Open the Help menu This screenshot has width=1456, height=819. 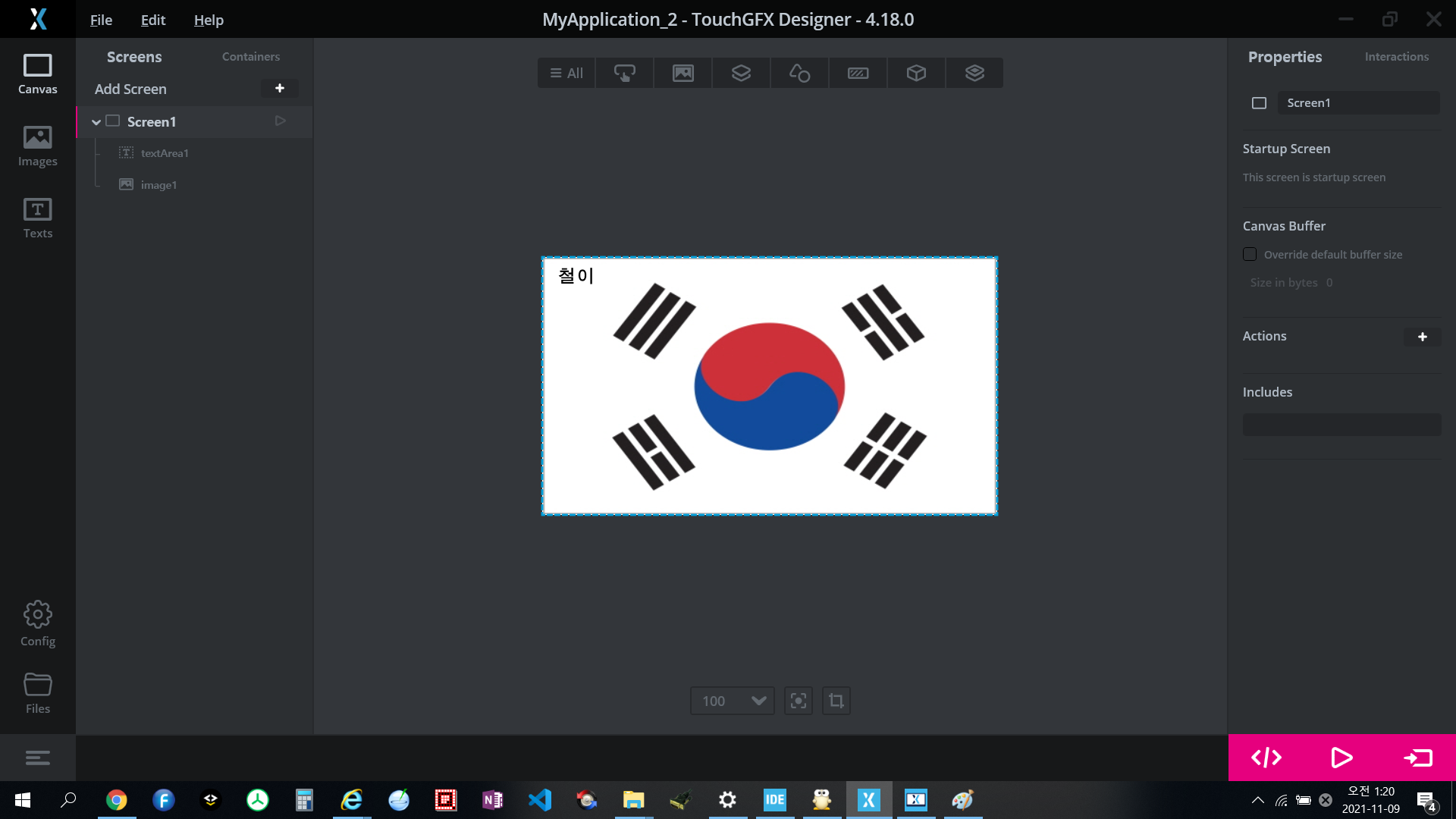209,20
